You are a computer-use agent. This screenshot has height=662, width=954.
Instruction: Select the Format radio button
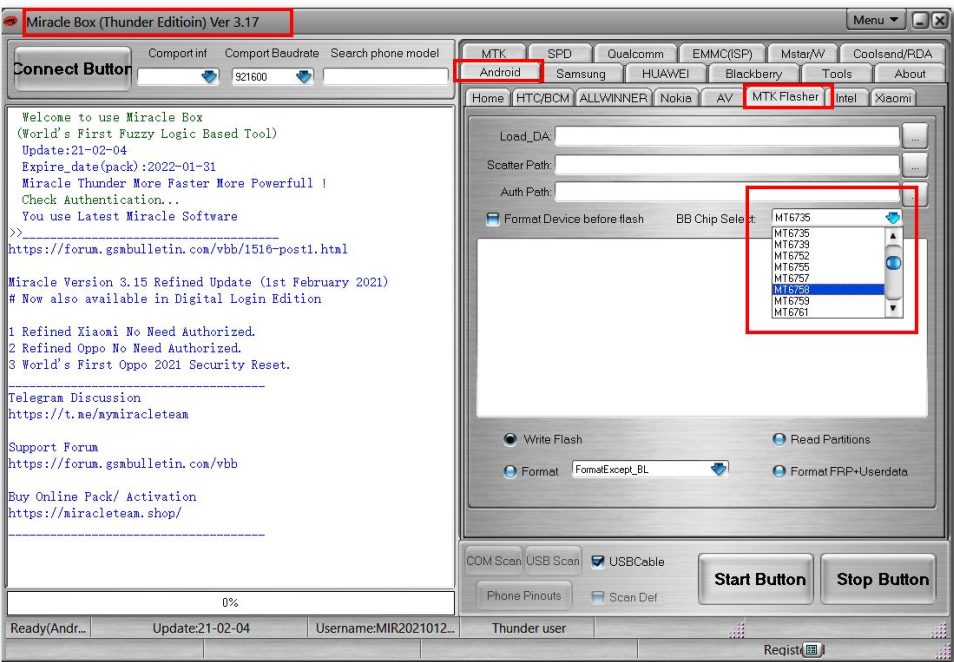tap(510, 472)
